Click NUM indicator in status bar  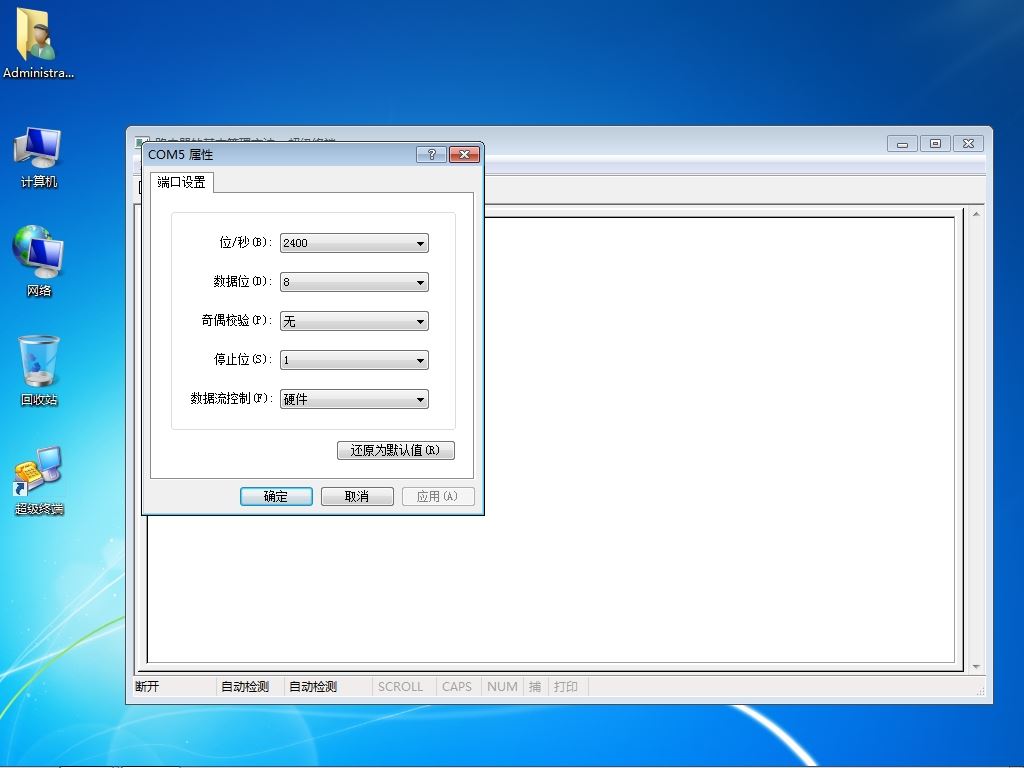tap(502, 686)
